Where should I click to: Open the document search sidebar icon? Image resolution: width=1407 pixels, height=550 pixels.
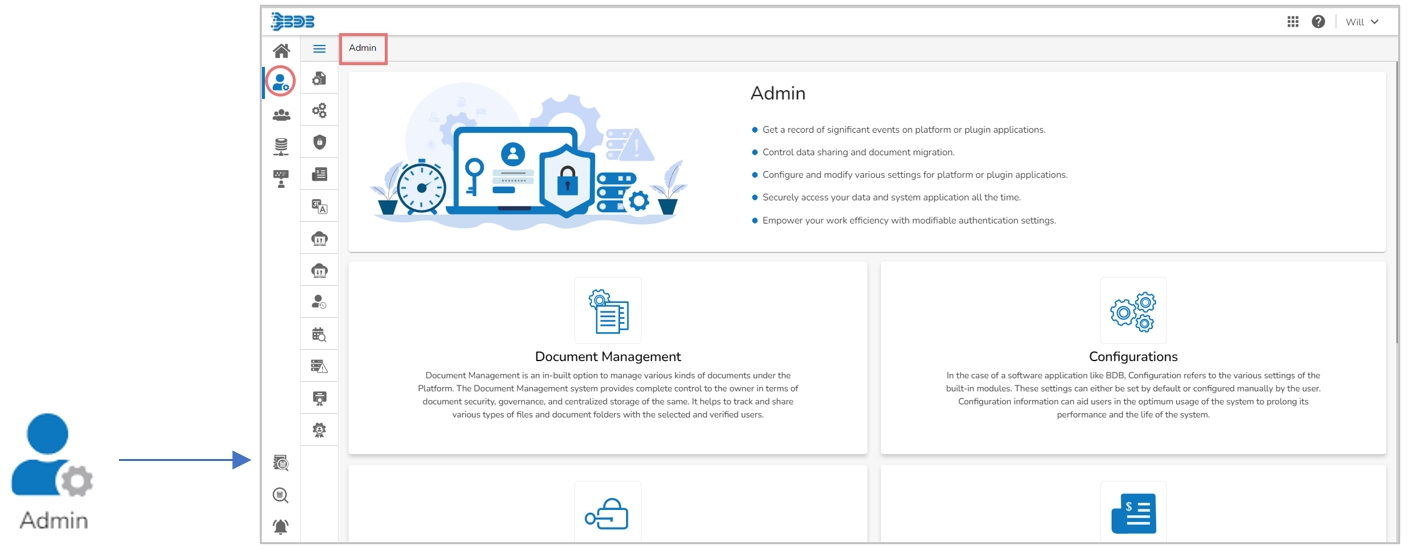coord(281,463)
